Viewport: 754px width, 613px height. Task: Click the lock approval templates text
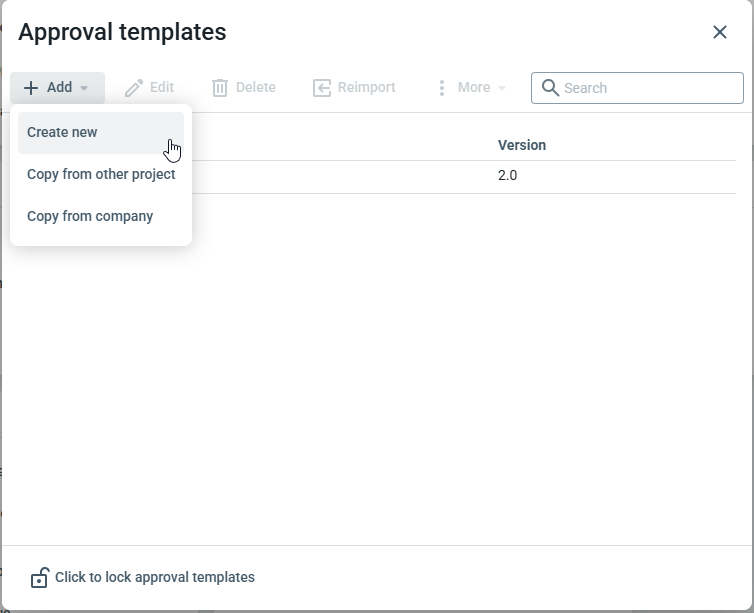[x=155, y=577]
